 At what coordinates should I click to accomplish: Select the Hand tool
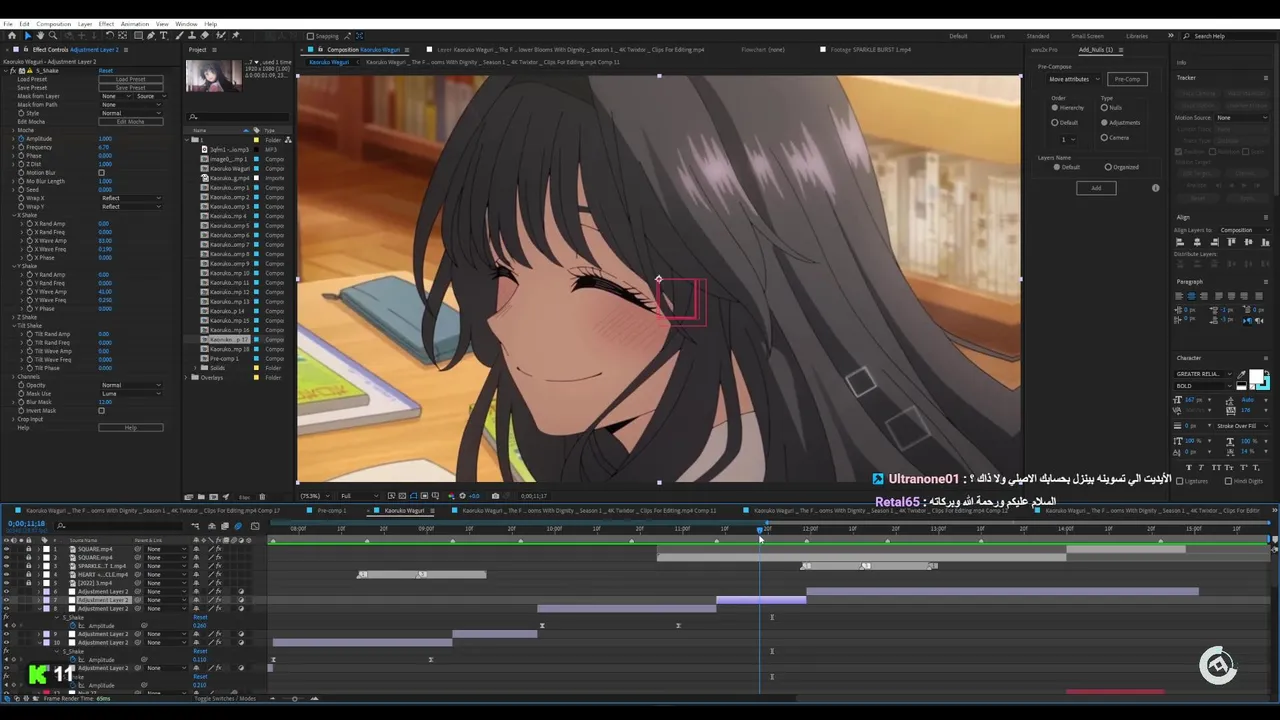pos(40,35)
